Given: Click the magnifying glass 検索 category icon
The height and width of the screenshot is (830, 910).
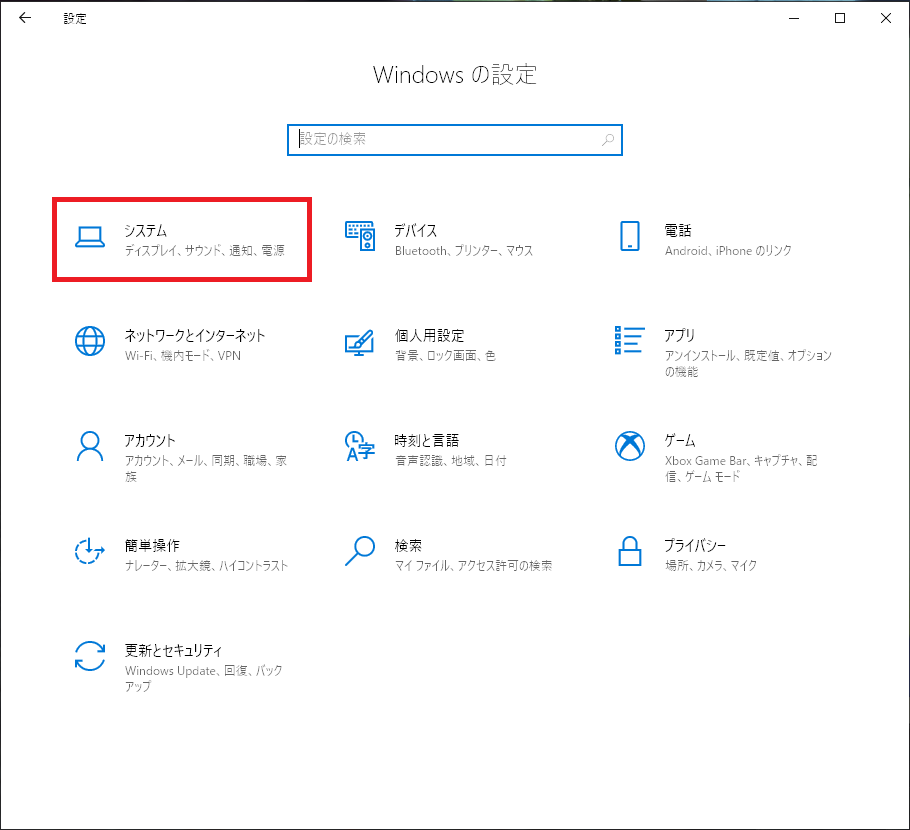Looking at the screenshot, I should [359, 551].
